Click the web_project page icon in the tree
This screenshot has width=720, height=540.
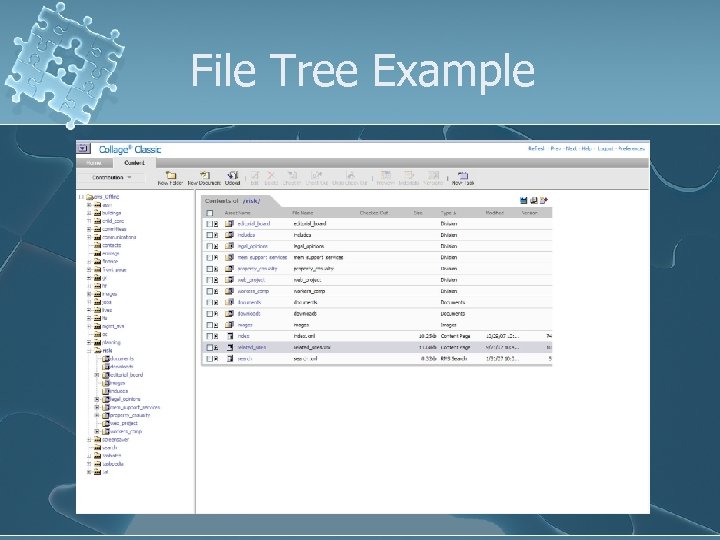point(106,423)
